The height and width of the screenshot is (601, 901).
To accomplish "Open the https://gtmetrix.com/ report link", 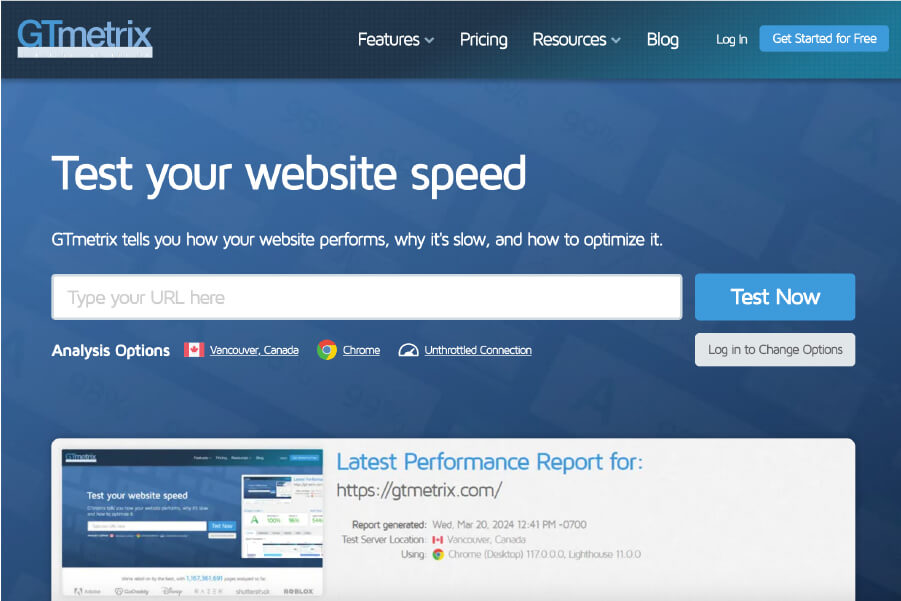I will click(x=419, y=490).
